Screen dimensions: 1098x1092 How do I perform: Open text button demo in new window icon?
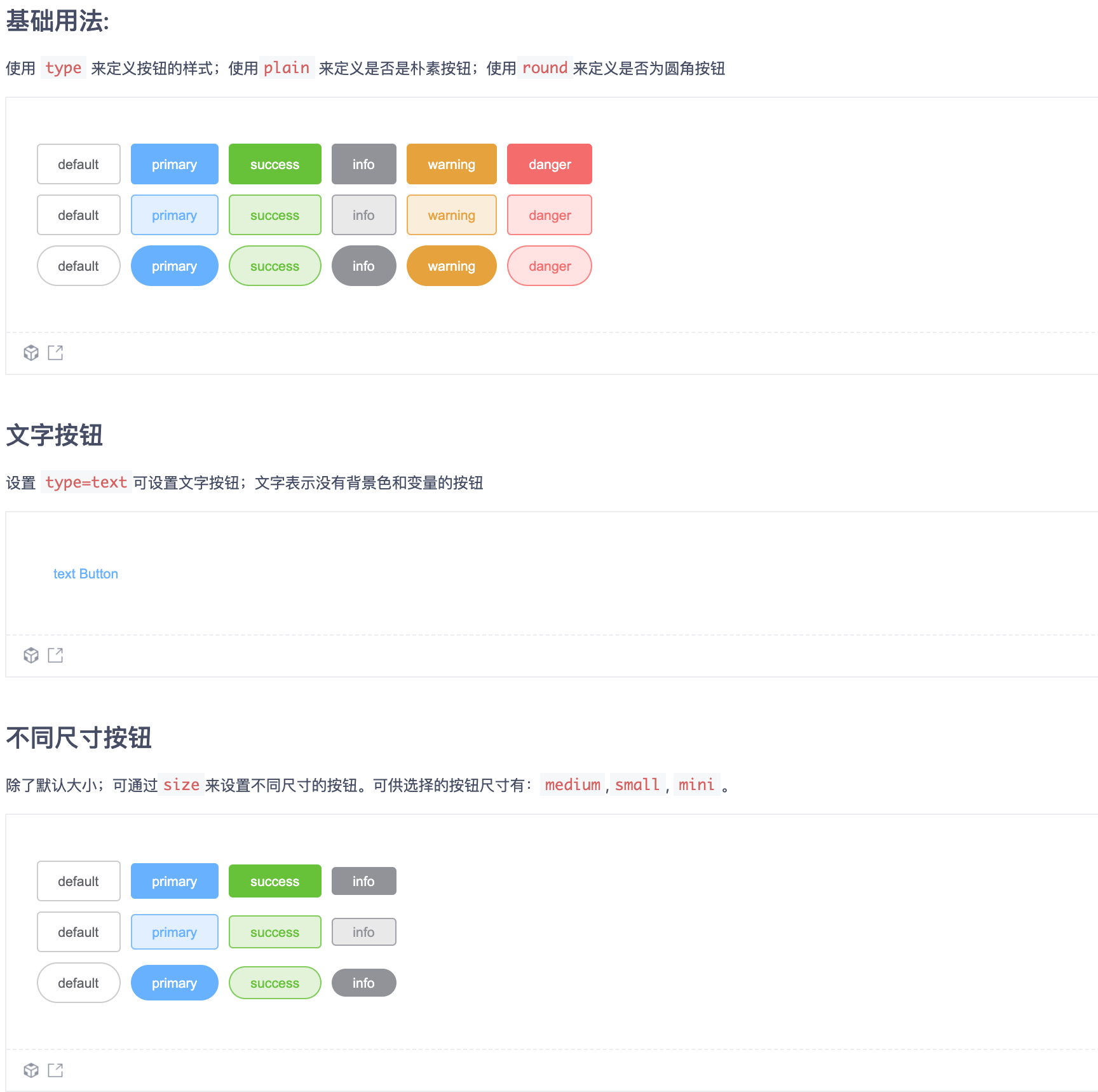tap(55, 655)
